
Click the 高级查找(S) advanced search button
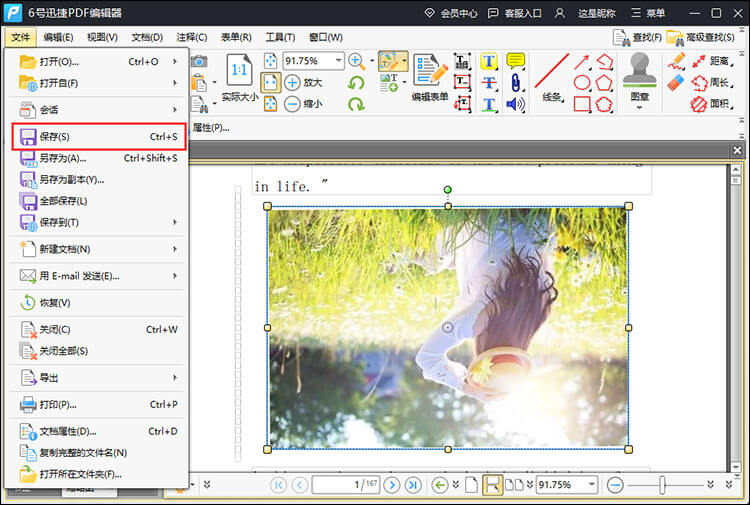pos(704,37)
